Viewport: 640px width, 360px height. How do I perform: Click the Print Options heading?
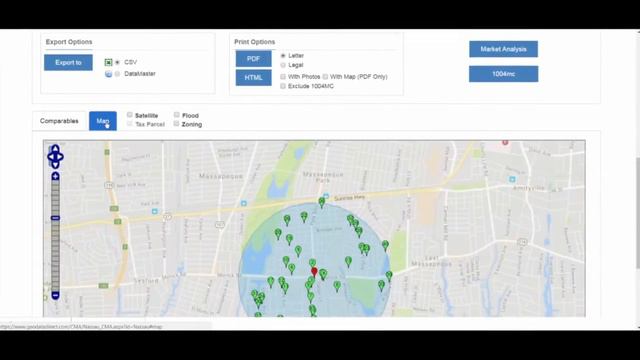[x=254, y=42]
